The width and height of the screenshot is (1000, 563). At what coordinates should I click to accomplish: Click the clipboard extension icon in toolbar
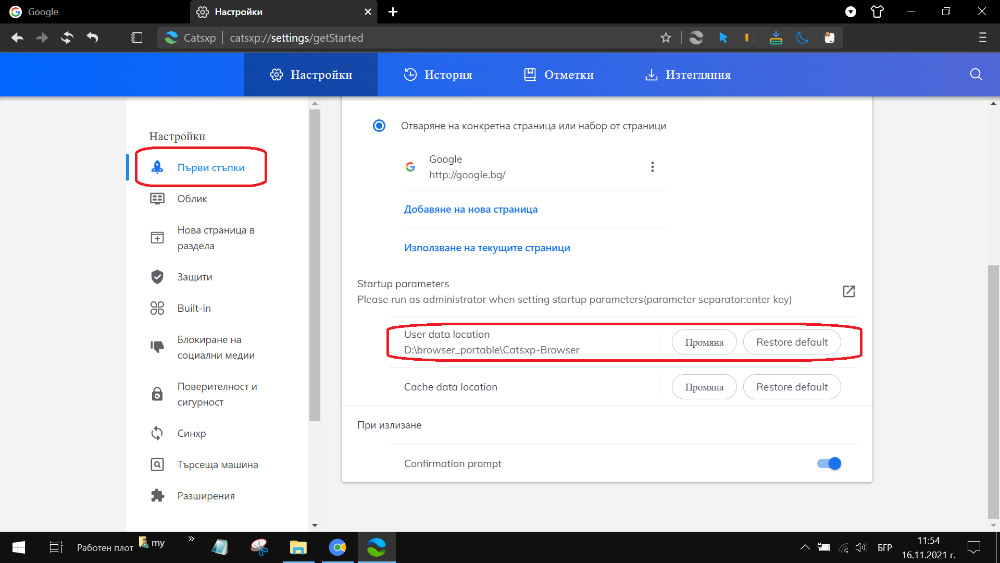click(x=829, y=38)
